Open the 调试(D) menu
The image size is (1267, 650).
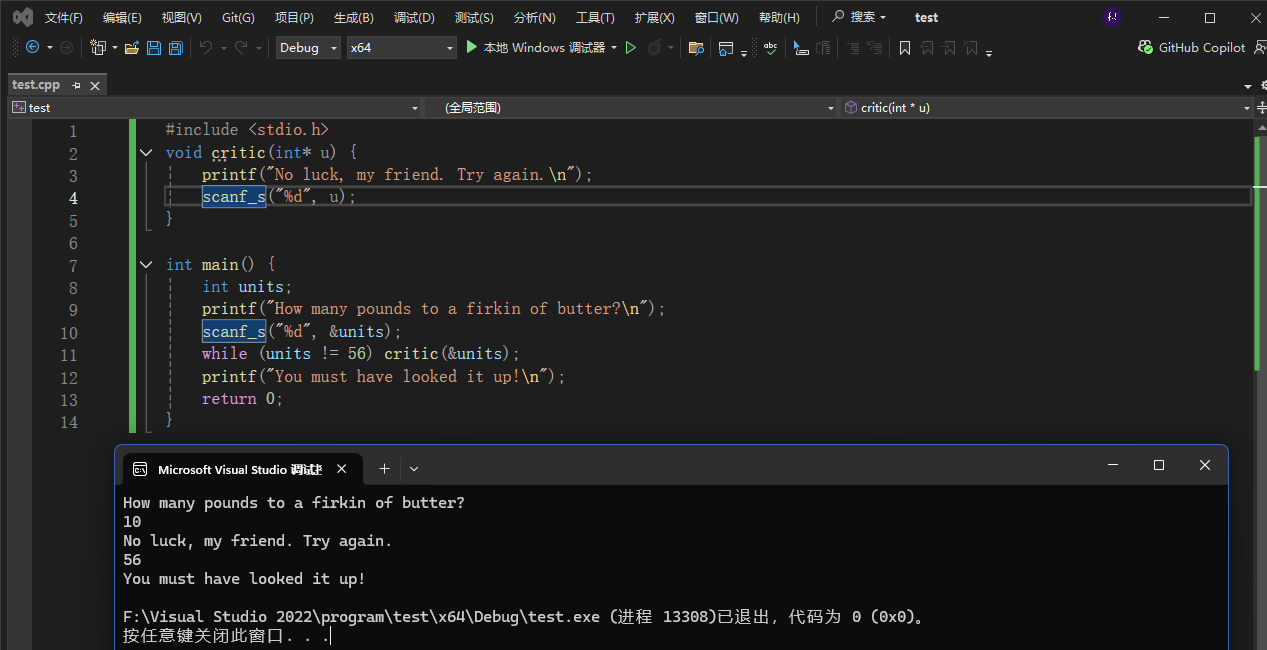[x=414, y=17]
